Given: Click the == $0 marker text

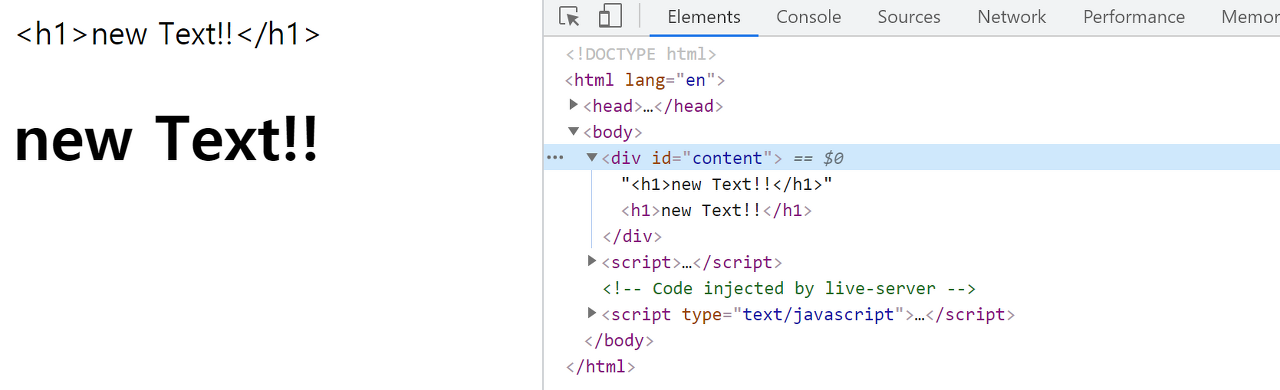Looking at the screenshot, I should coord(818,158).
